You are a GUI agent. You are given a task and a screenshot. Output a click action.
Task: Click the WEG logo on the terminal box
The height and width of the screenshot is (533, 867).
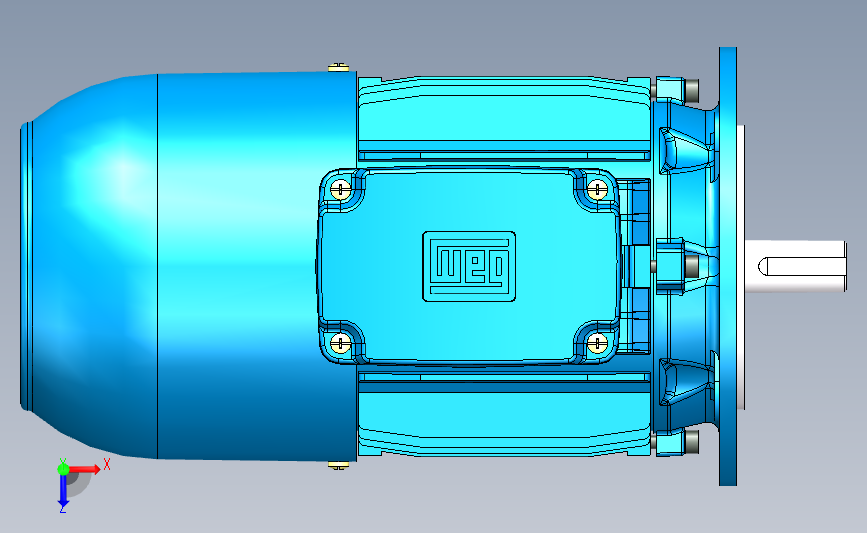(x=469, y=266)
